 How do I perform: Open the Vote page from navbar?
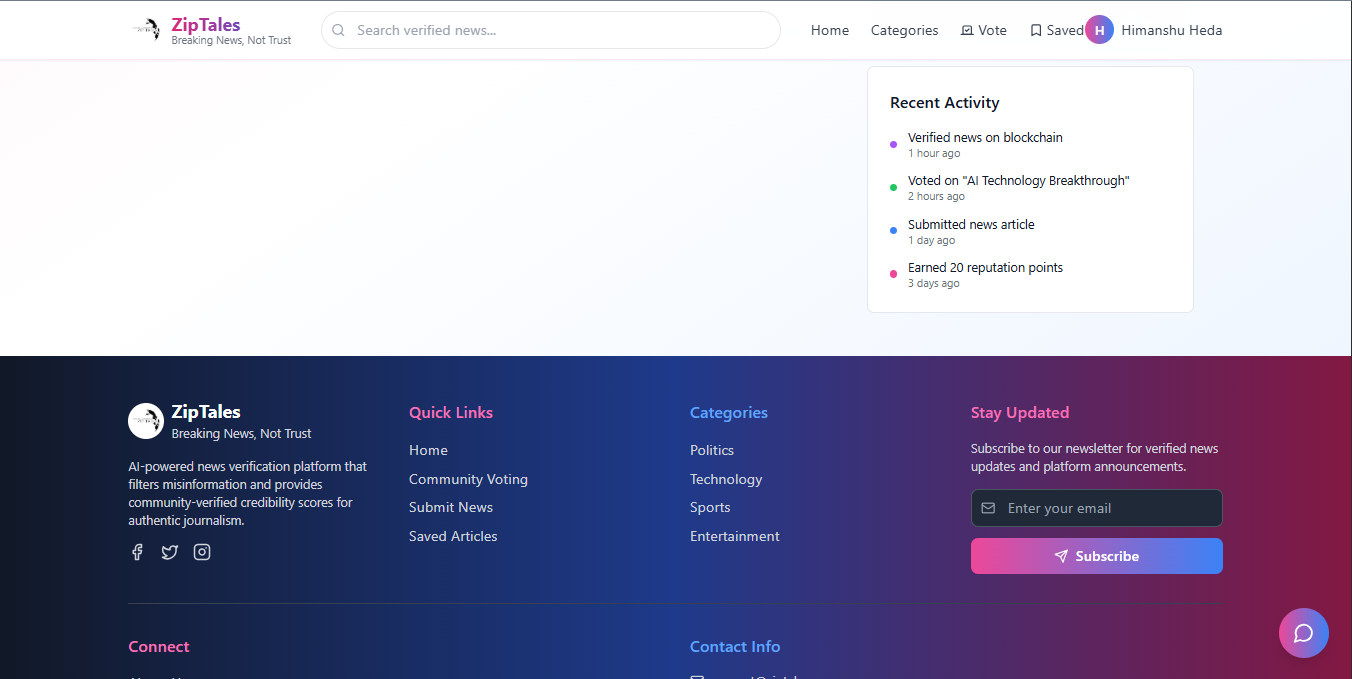coord(983,30)
